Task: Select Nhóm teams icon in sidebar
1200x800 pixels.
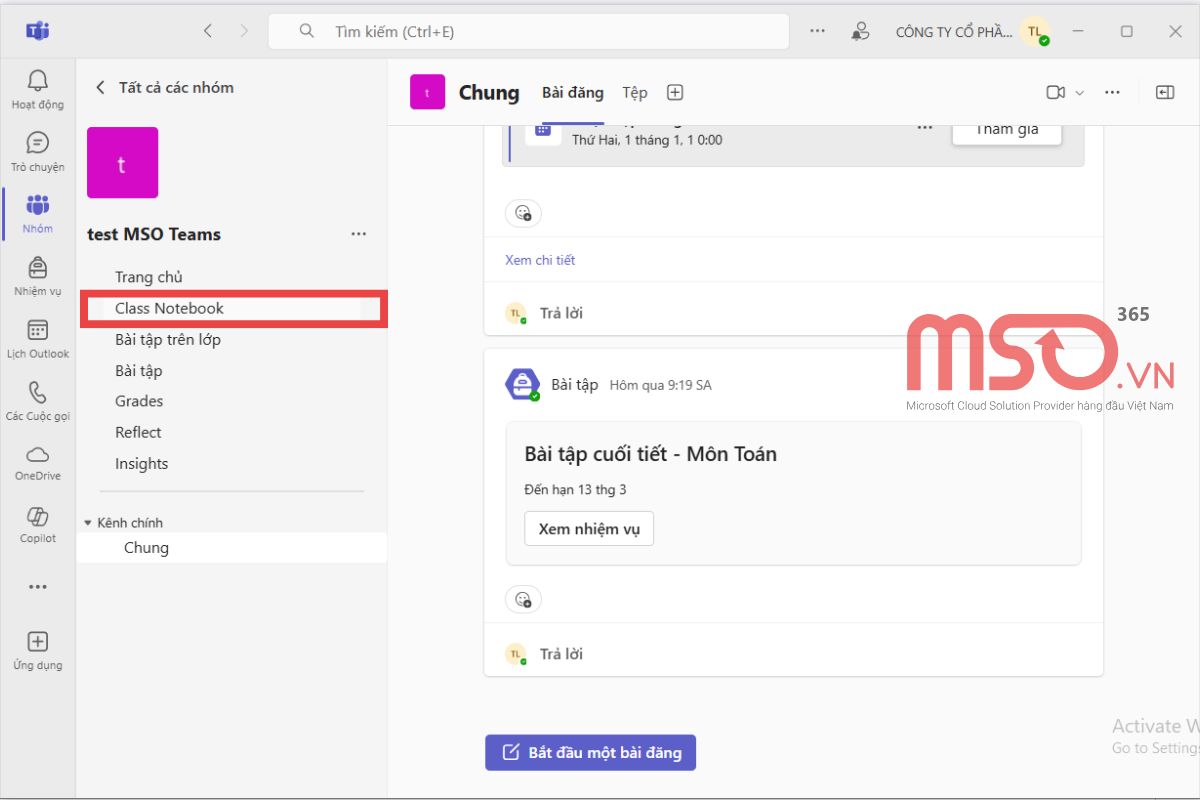Action: tap(38, 213)
